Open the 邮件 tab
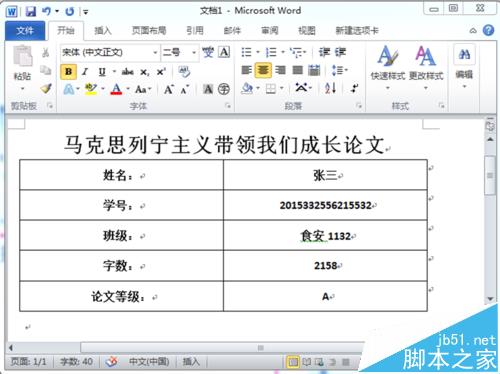 (232, 31)
